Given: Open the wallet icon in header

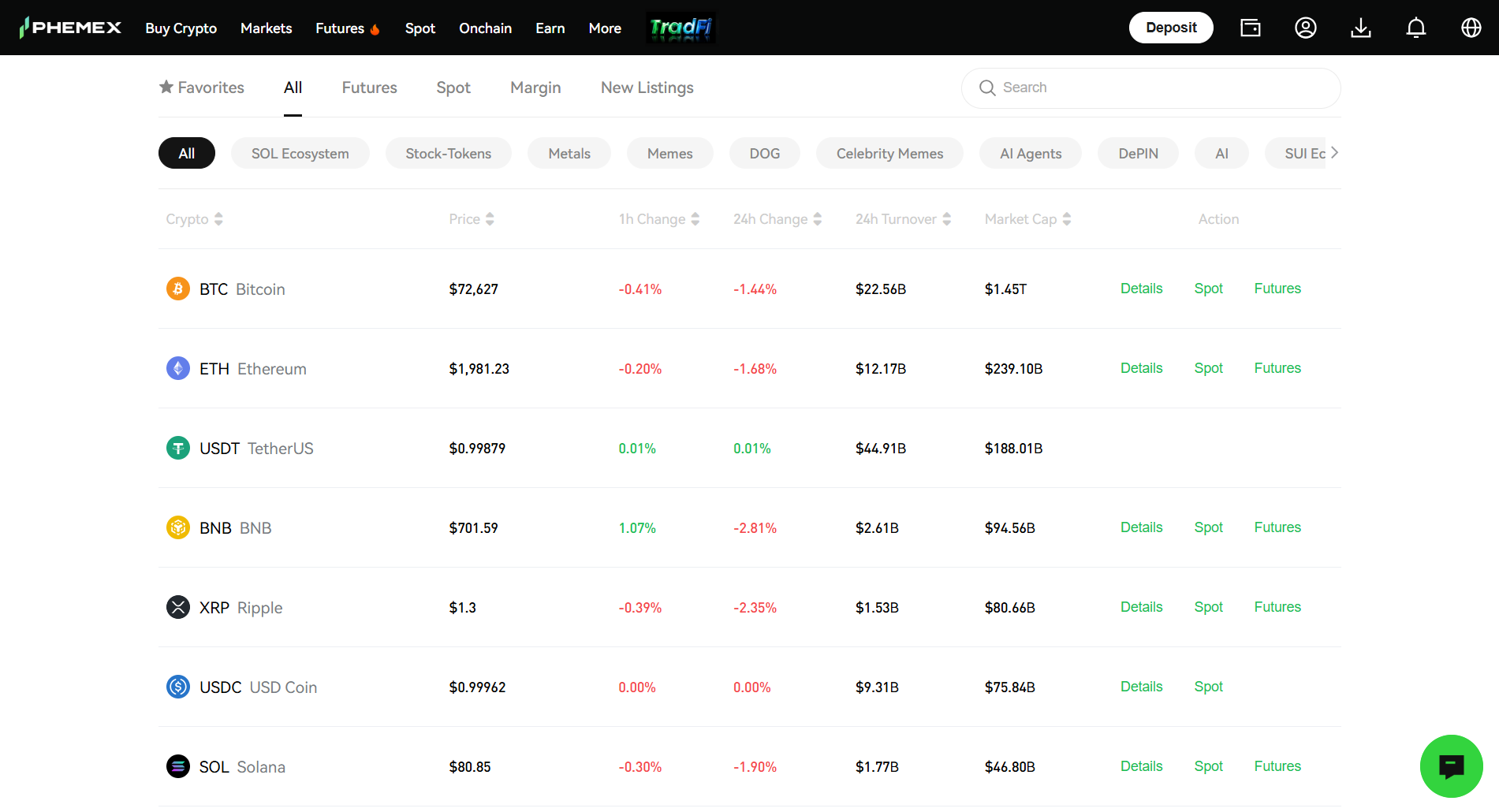Looking at the screenshot, I should pyautogui.click(x=1251, y=28).
